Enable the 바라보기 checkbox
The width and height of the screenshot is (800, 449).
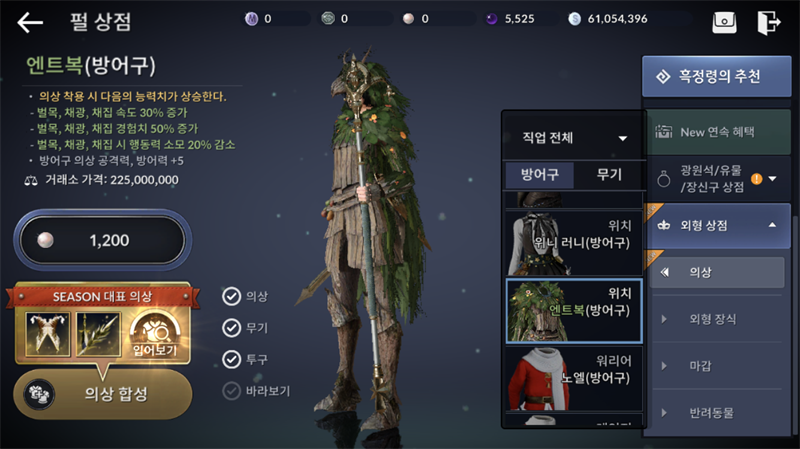click(232, 391)
